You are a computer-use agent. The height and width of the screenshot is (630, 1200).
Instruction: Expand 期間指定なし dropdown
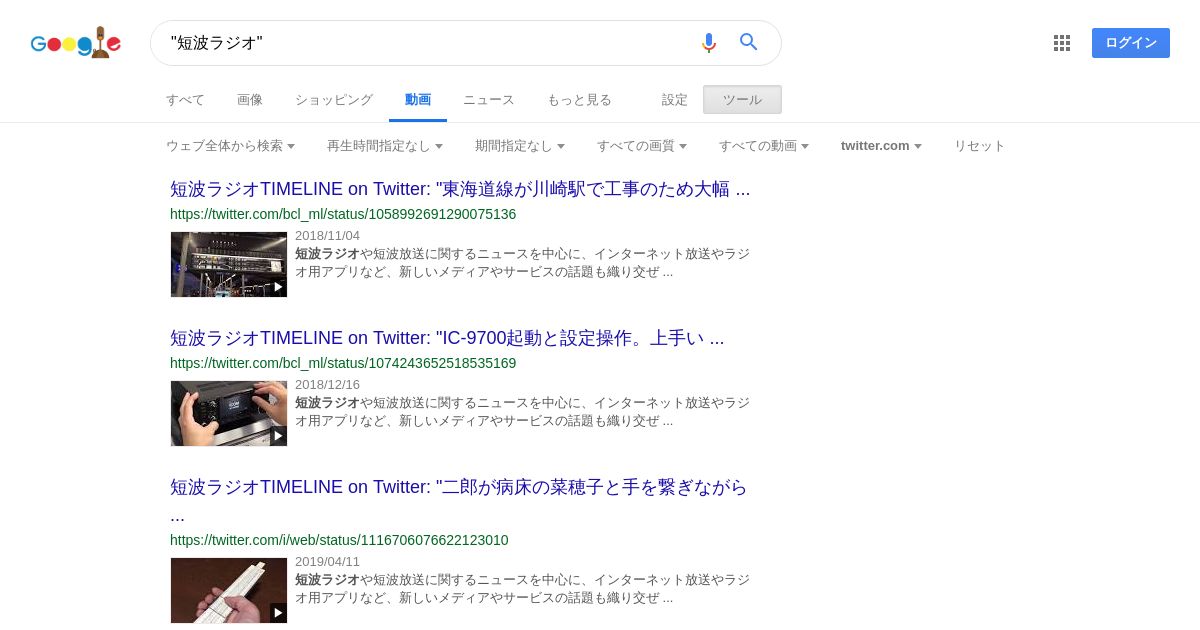tap(520, 146)
